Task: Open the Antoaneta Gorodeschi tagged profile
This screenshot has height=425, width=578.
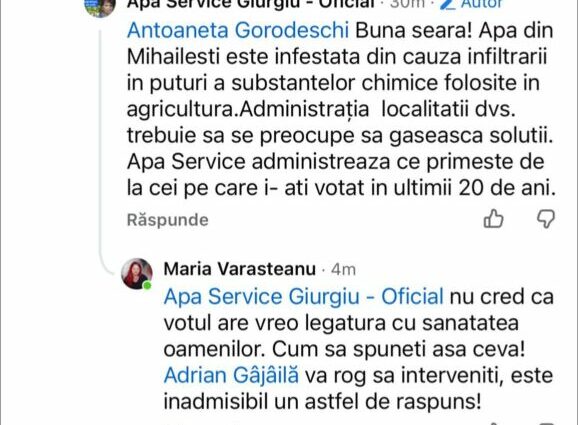Action: (x=238, y=30)
